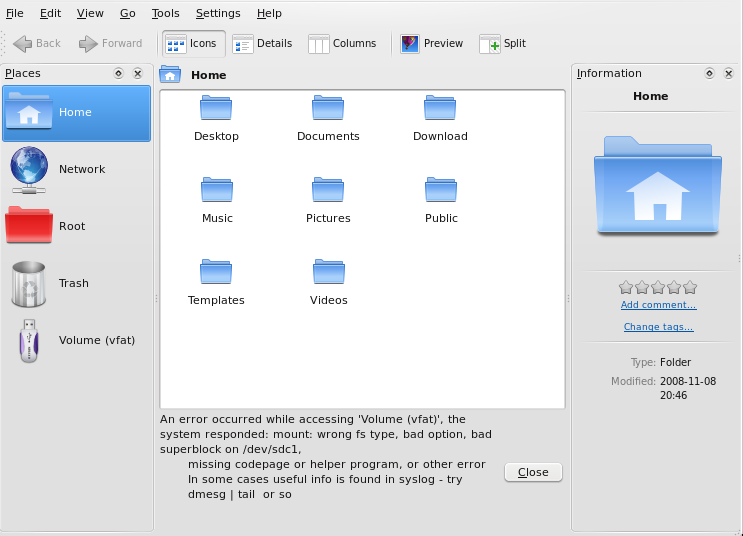Open the Pictures folder
This screenshot has width=743, height=536.
[328, 200]
